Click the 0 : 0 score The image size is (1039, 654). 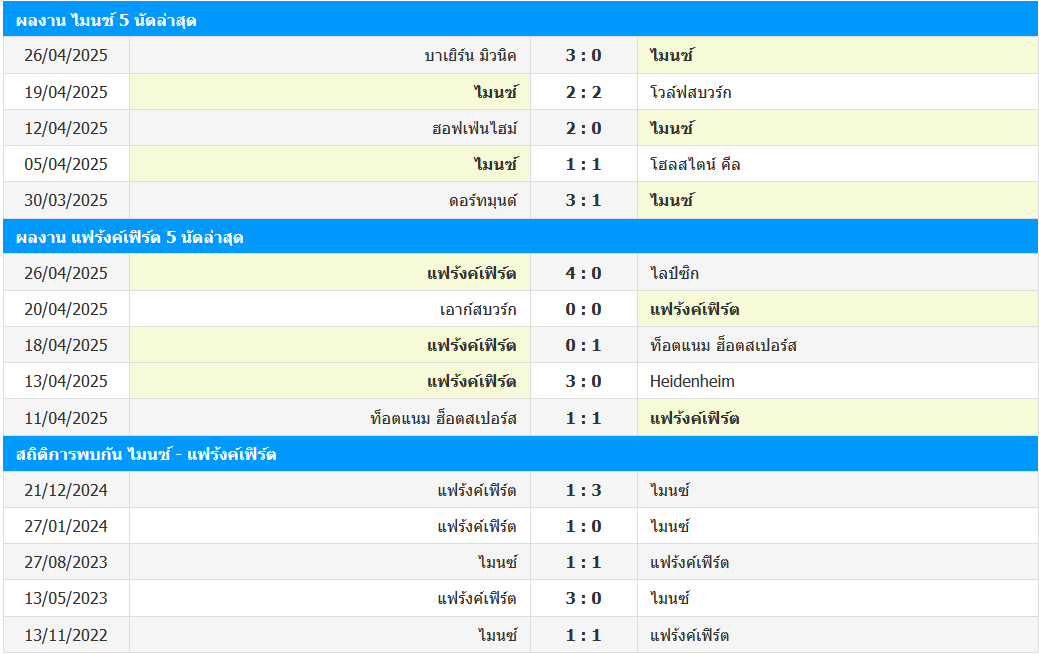click(x=583, y=309)
